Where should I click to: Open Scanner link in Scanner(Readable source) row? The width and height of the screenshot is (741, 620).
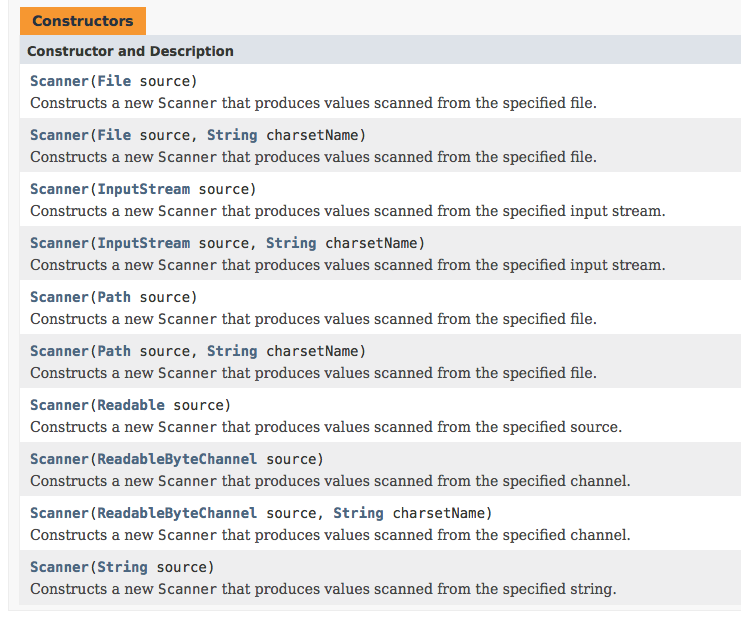click(x=59, y=405)
